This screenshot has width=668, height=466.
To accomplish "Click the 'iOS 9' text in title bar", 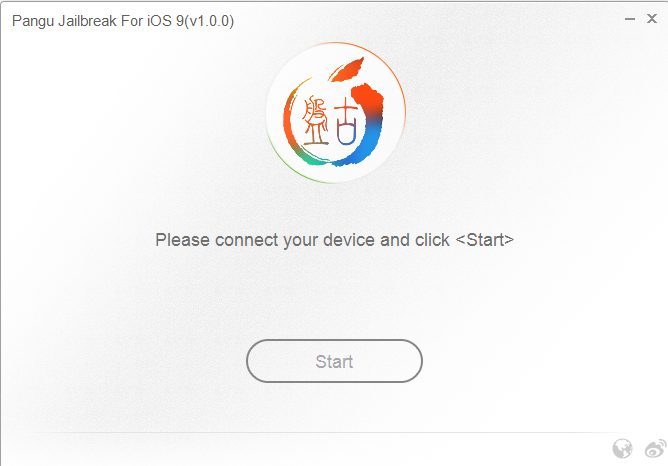I will pyautogui.click(x=165, y=20).
